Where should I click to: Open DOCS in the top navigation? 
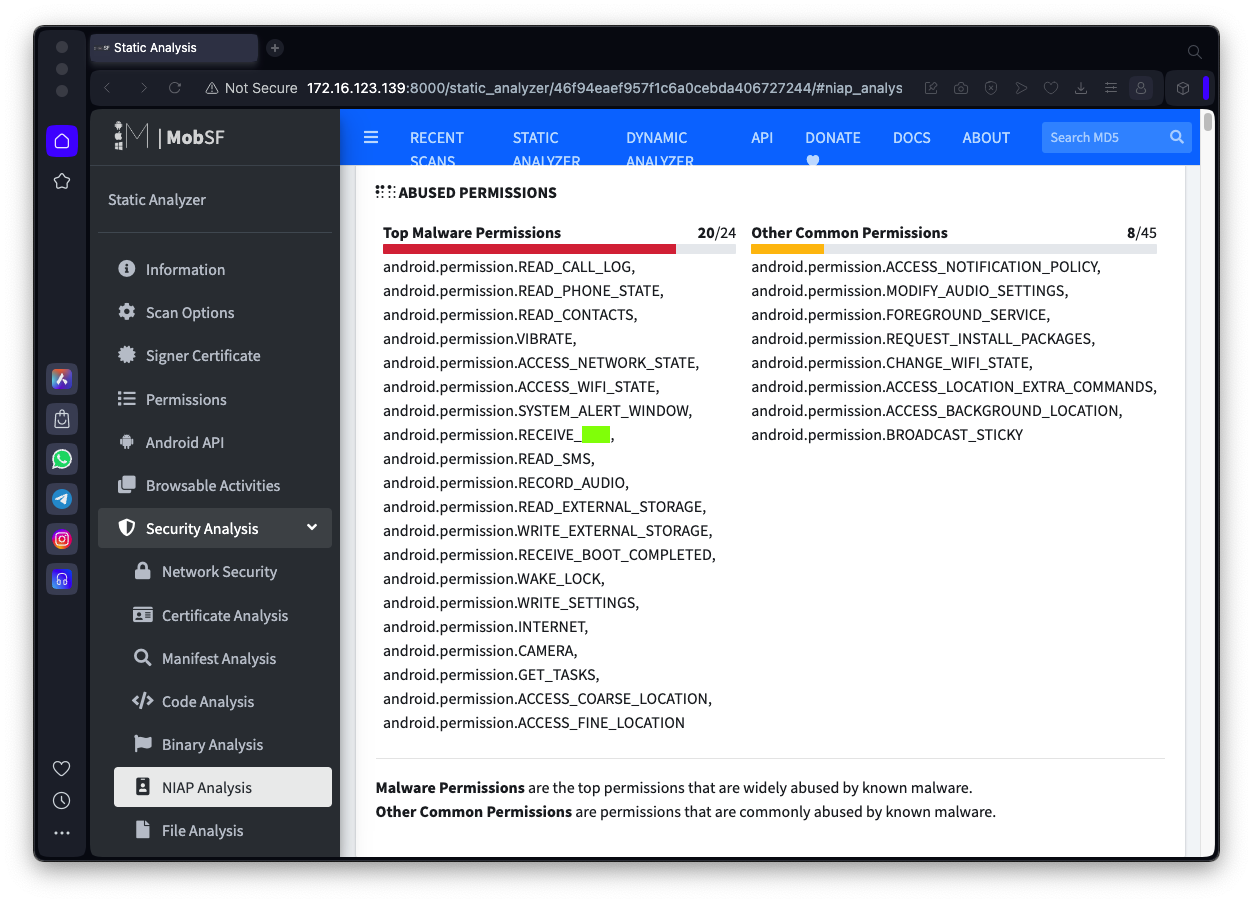coord(912,138)
